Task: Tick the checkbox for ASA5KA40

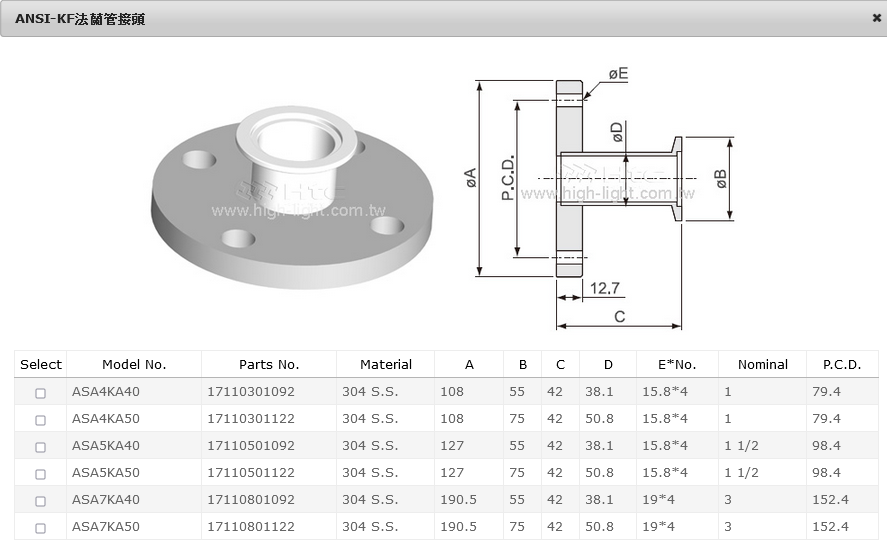Action: [41, 447]
